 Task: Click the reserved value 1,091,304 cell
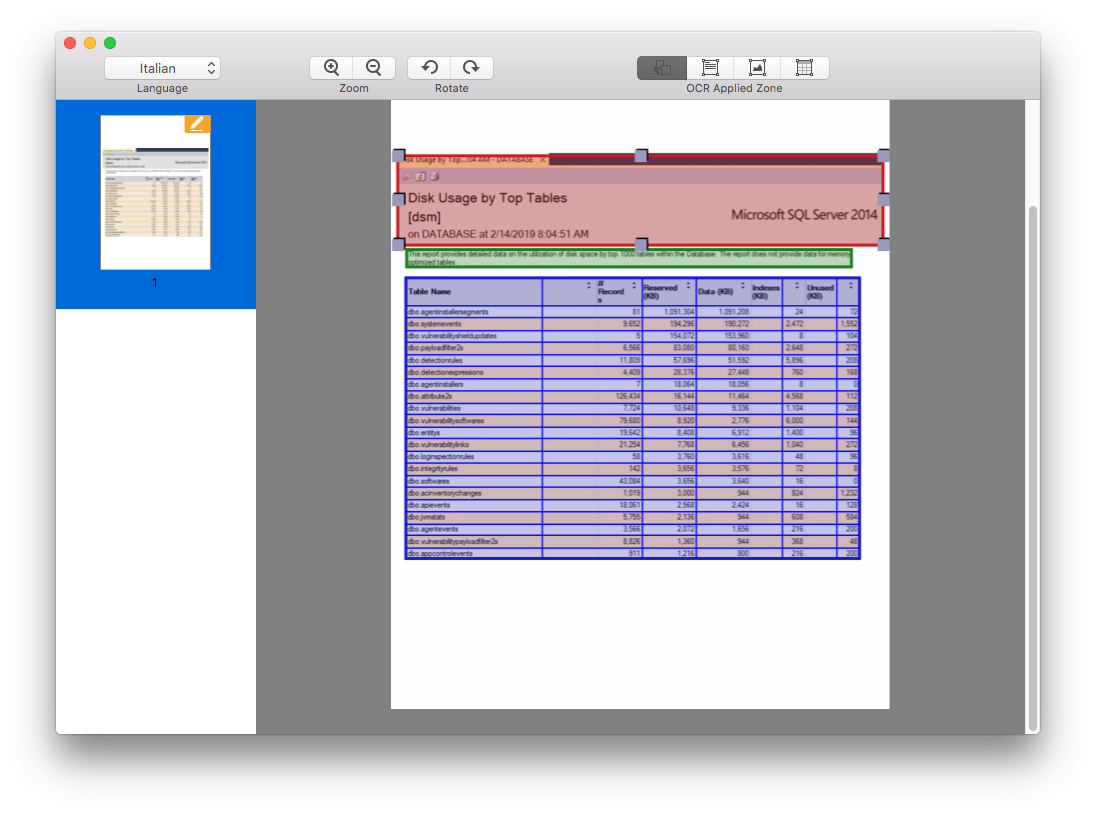pos(679,312)
